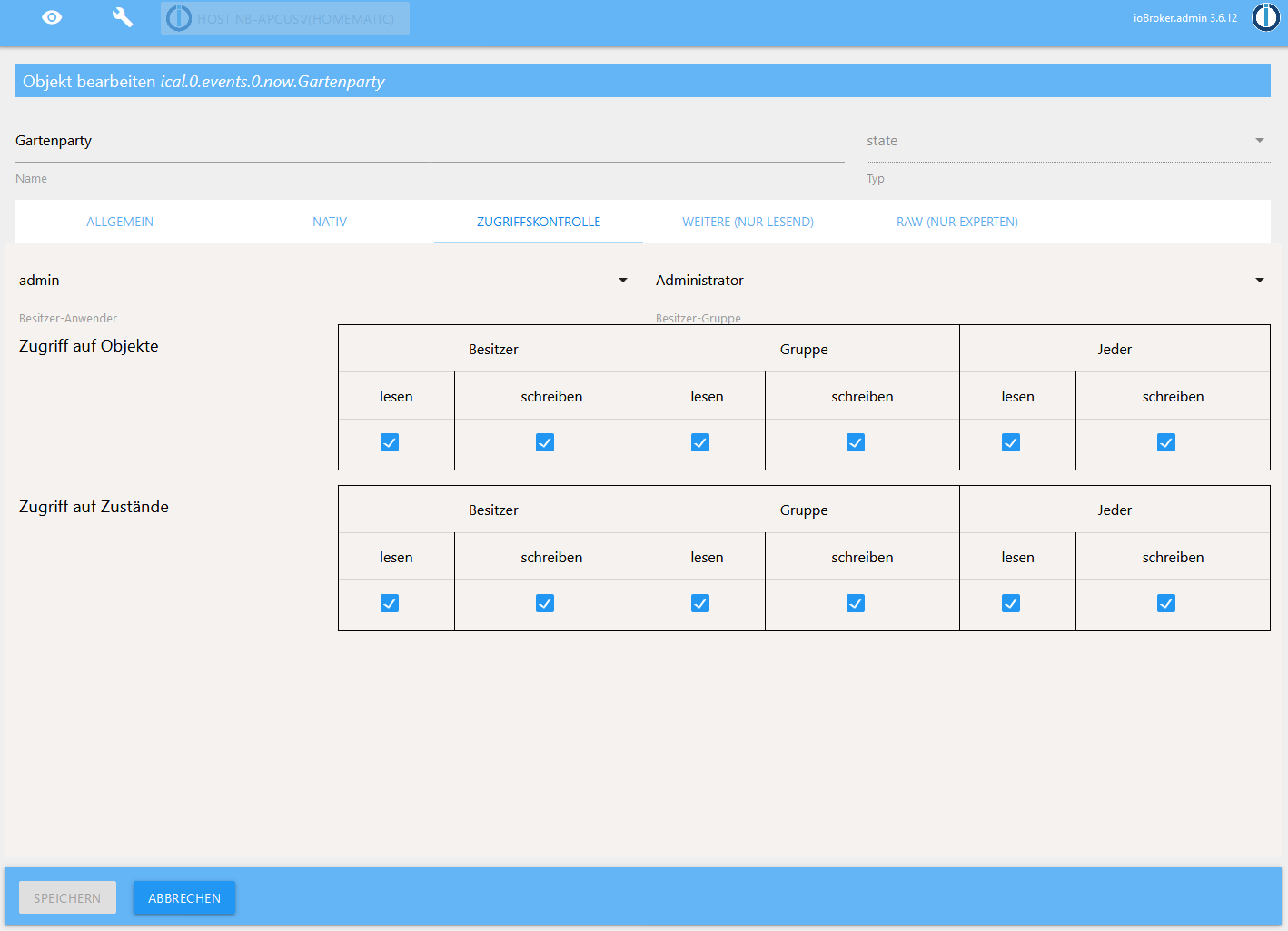
Task: Click the ioBroker logo top right
Action: [x=1265, y=17]
